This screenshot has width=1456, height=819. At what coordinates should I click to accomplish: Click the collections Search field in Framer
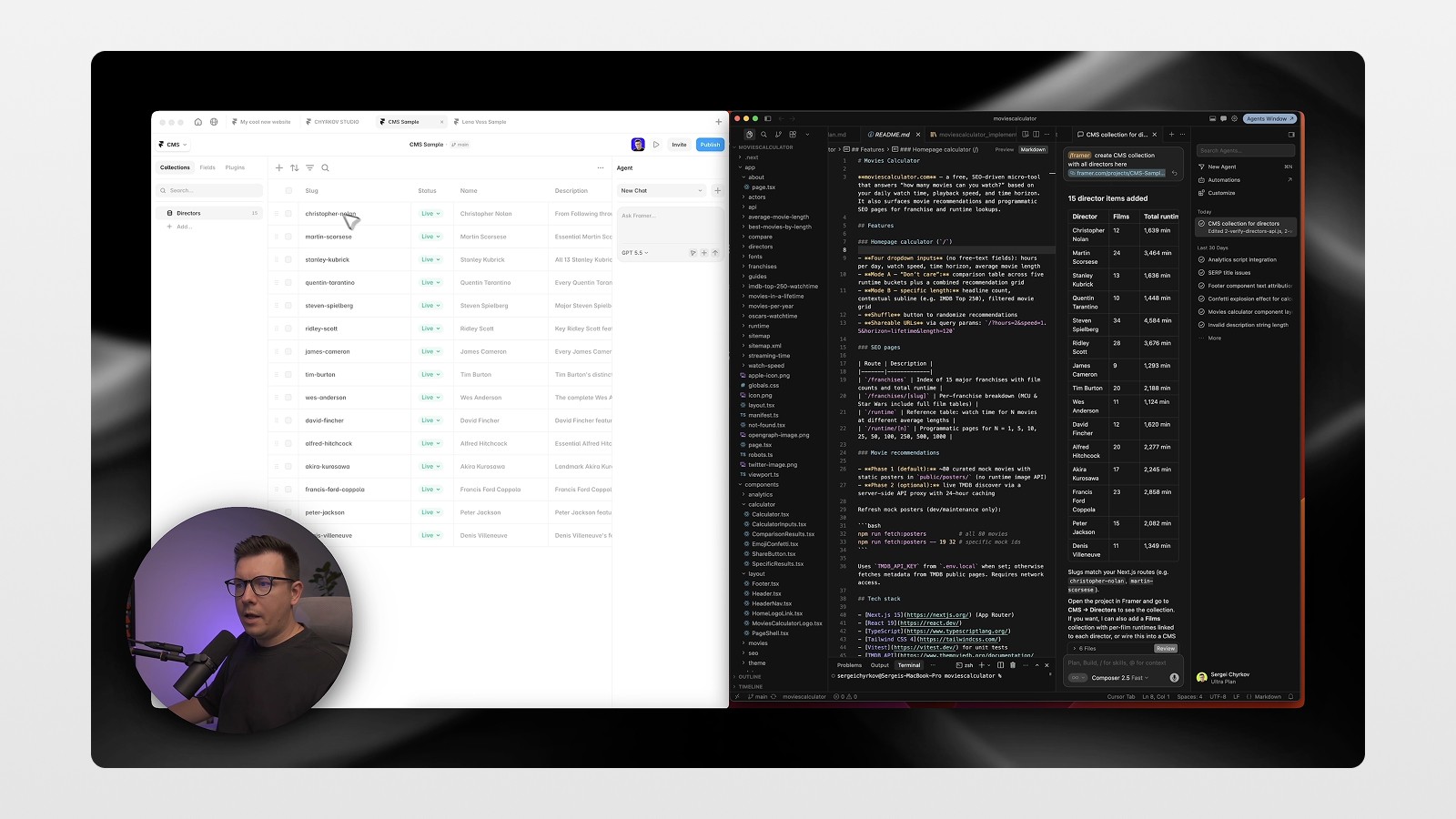click(x=209, y=190)
